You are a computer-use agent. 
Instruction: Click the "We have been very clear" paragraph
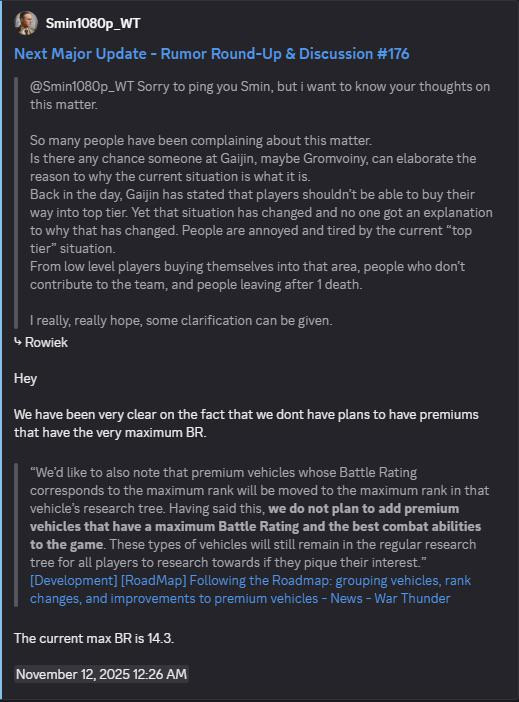coord(246,423)
